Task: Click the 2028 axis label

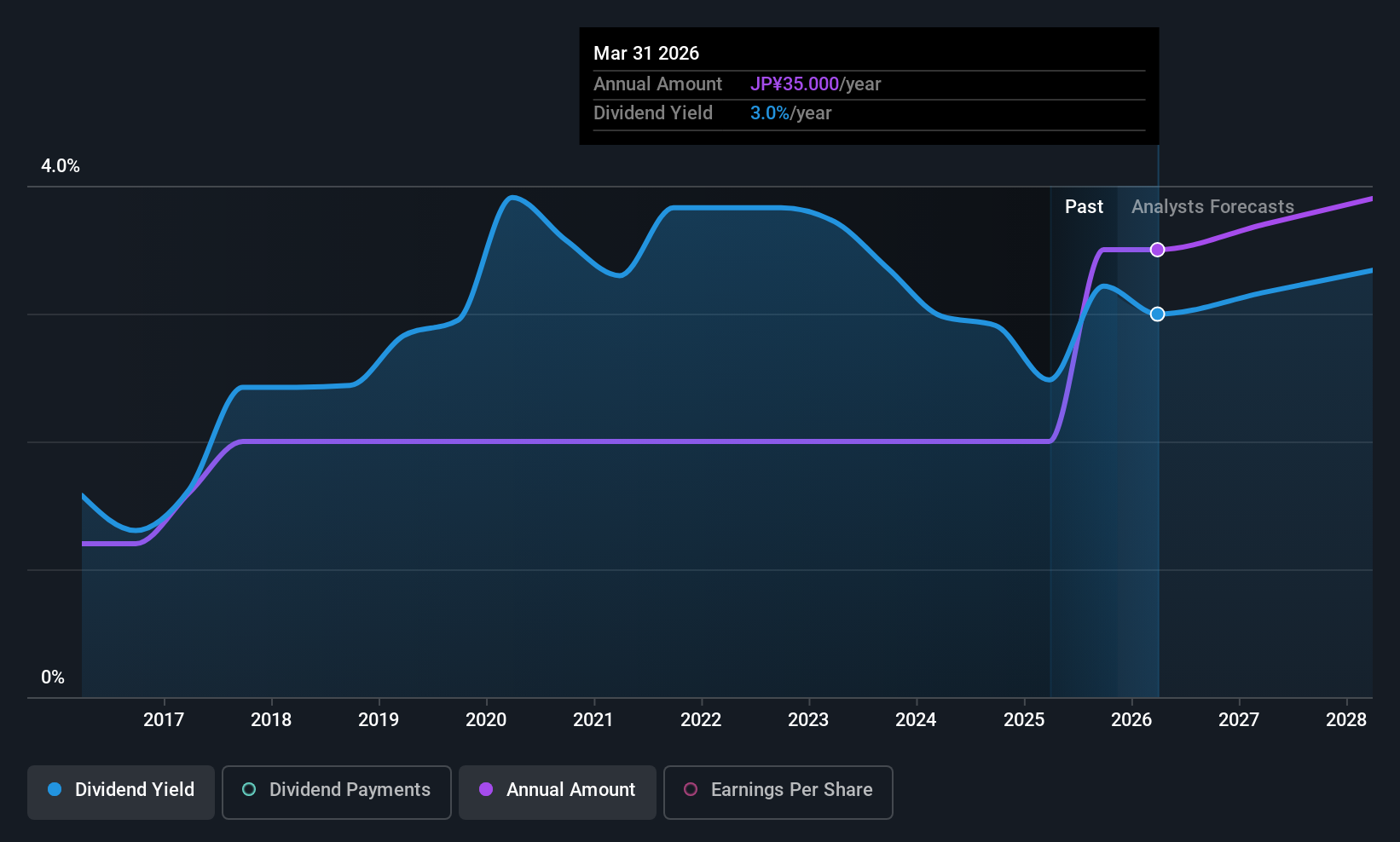Action: [x=1347, y=719]
